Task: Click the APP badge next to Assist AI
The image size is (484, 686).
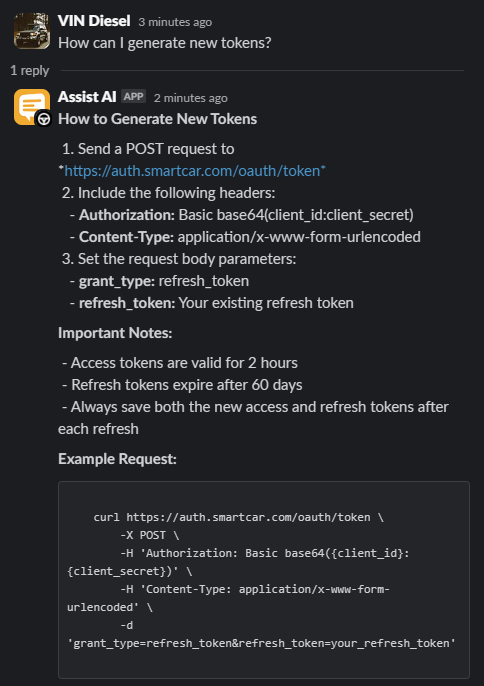Action: (x=133, y=96)
